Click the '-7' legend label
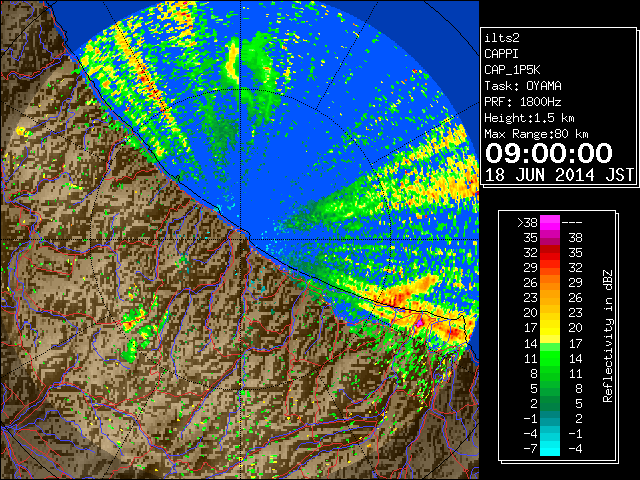 point(530,449)
